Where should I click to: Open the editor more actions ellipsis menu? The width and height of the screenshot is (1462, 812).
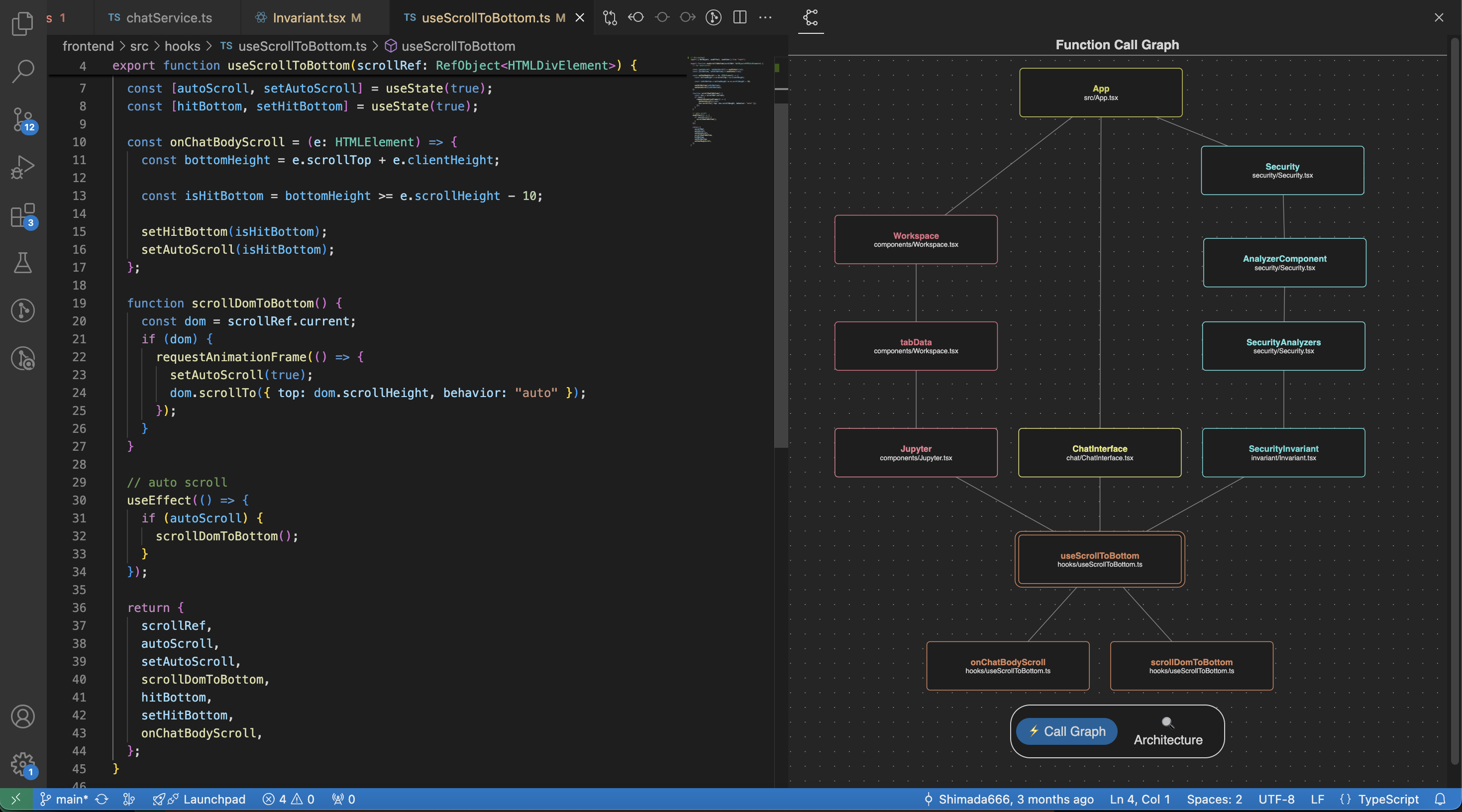point(765,17)
